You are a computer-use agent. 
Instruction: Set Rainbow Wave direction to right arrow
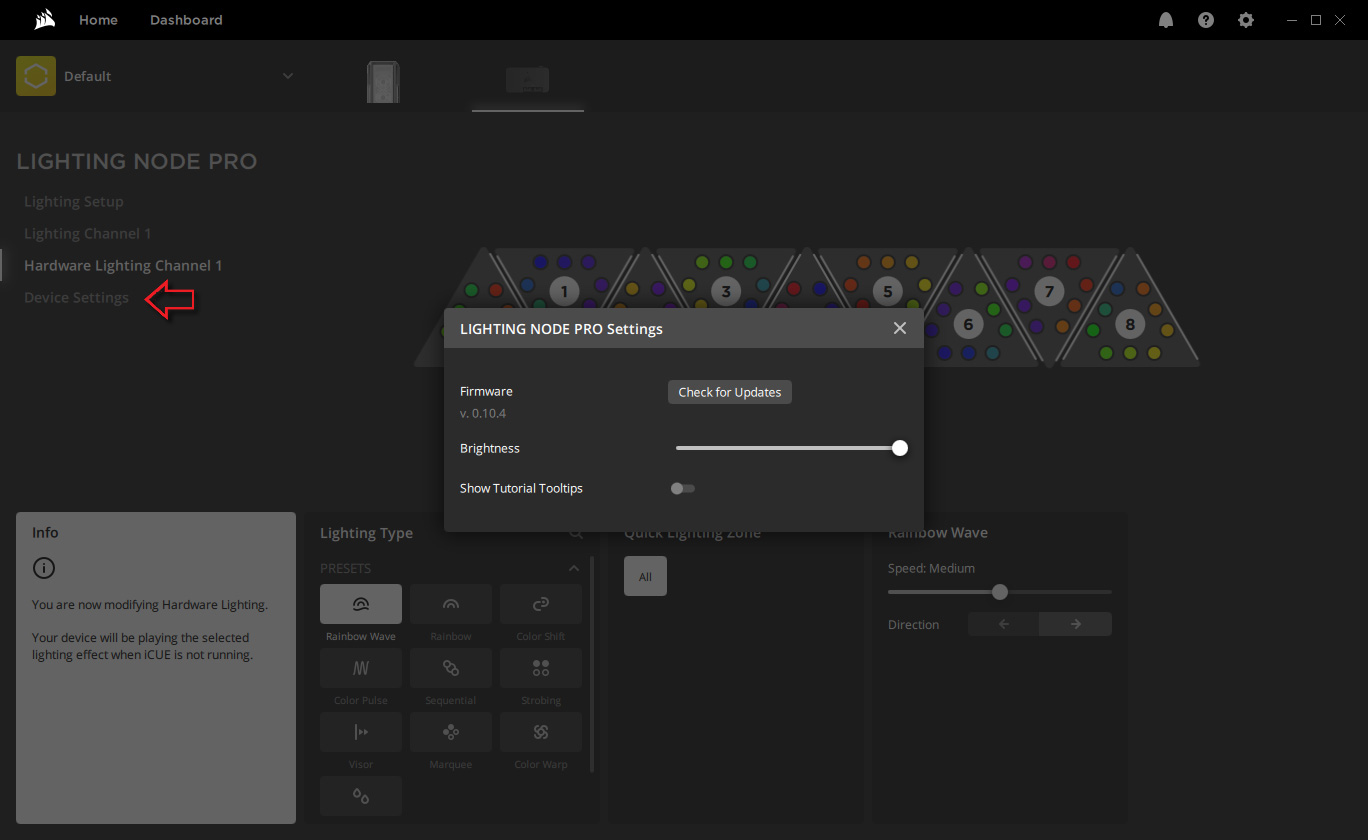(x=1076, y=624)
